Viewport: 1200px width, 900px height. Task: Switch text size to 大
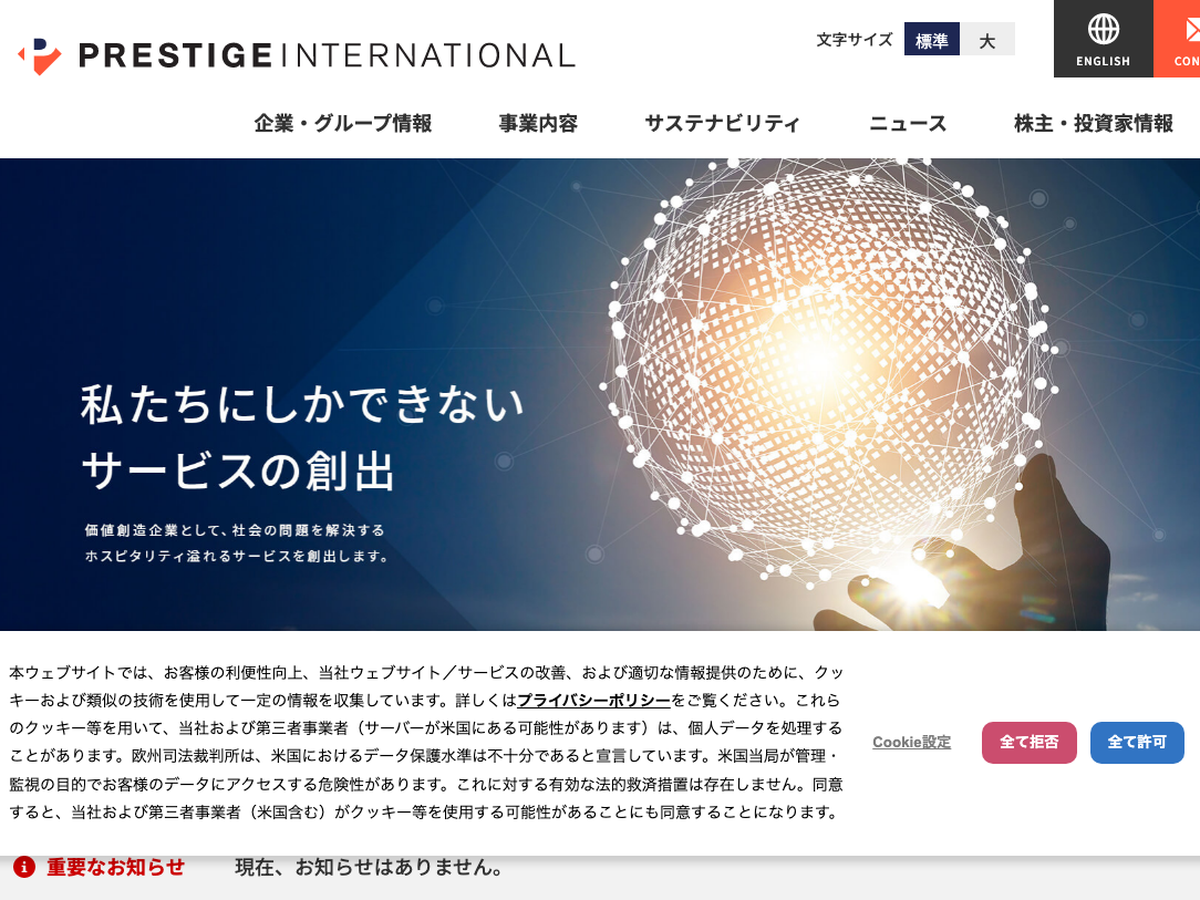click(x=987, y=41)
